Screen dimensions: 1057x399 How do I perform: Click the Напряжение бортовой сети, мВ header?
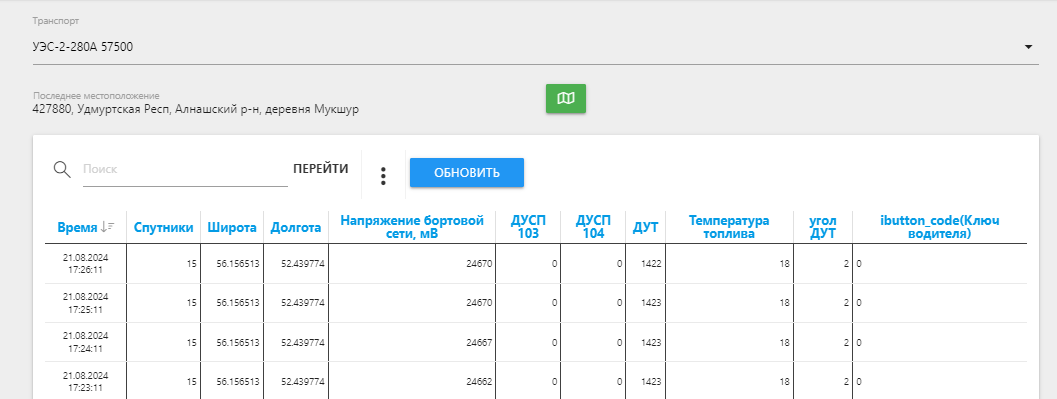[412, 227]
